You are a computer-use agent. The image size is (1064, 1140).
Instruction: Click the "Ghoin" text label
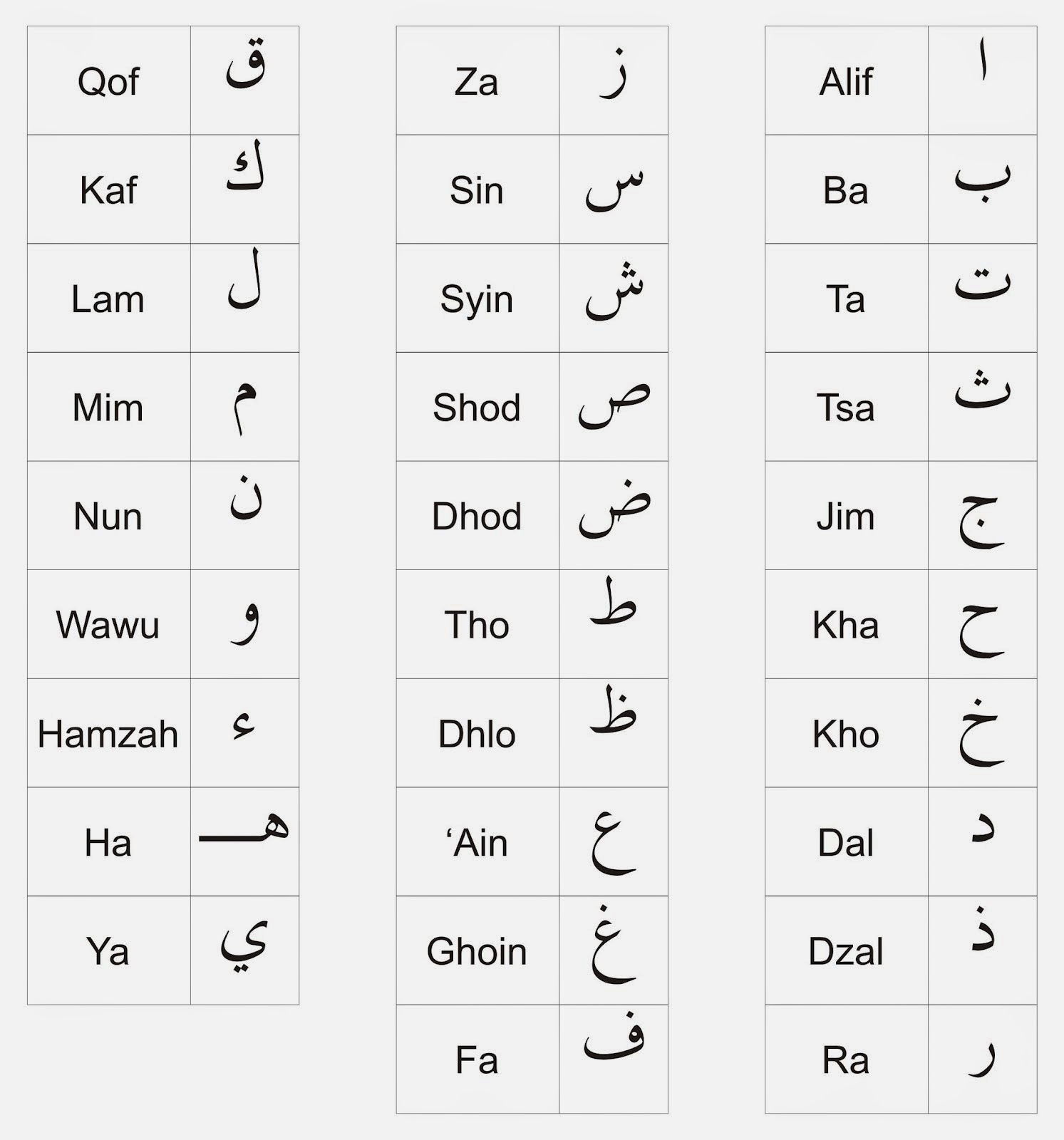477,951
